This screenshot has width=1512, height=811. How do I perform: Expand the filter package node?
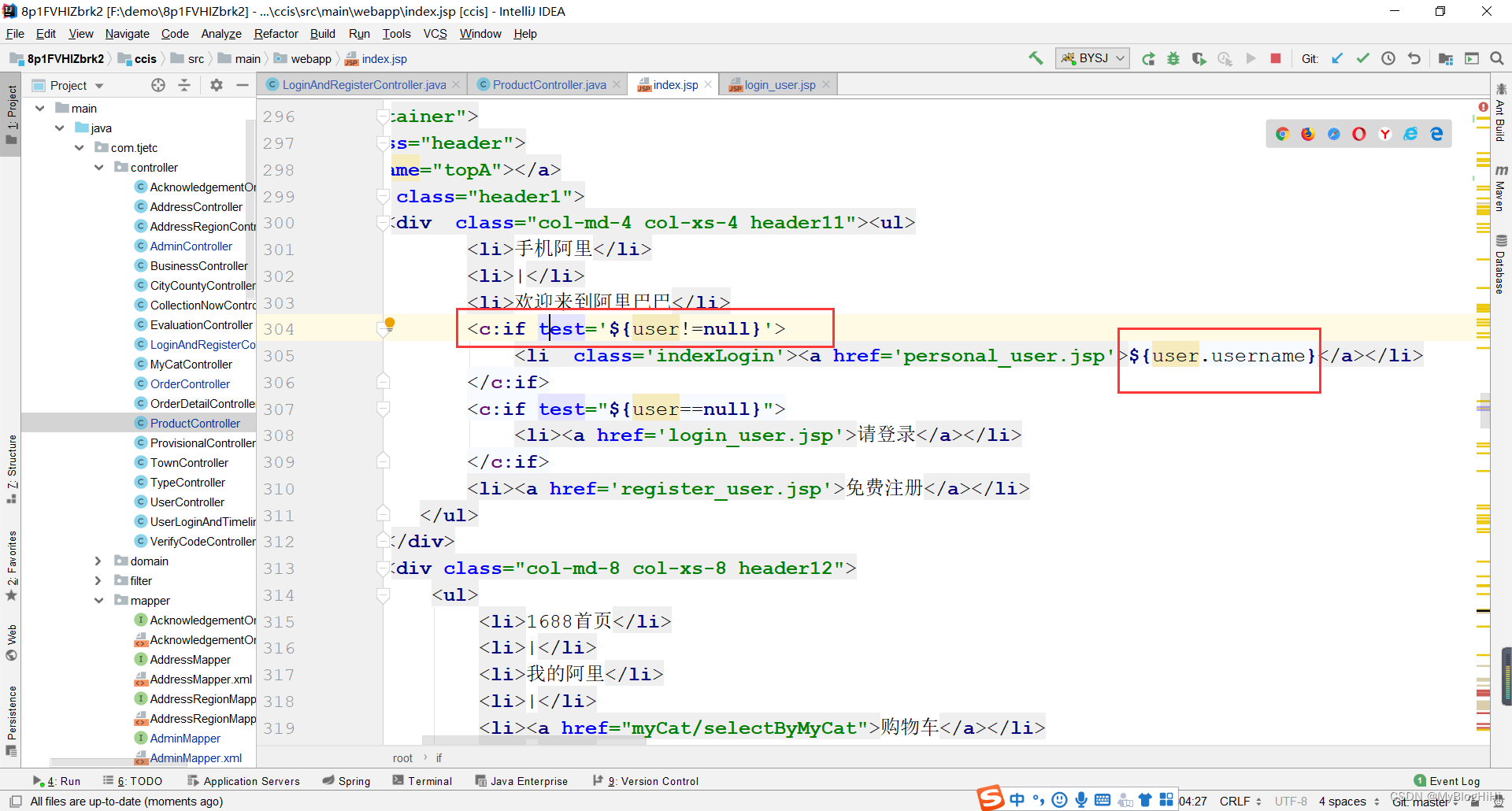click(x=98, y=581)
